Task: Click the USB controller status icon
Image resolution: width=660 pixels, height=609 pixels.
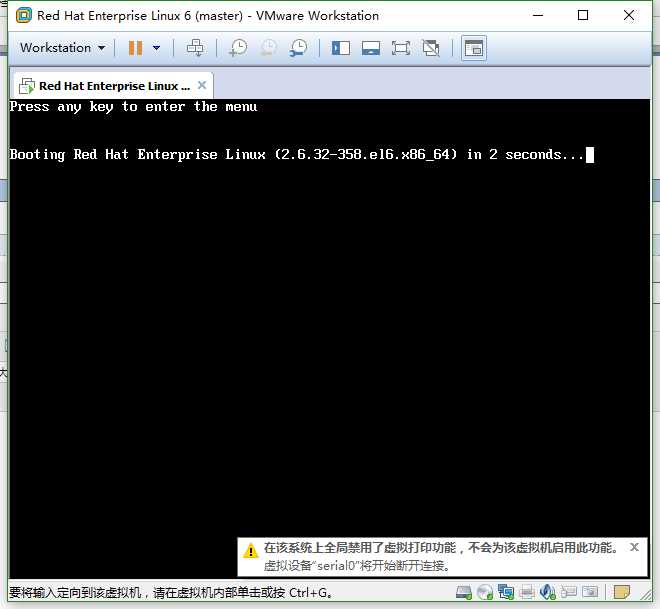Action: (x=569, y=592)
